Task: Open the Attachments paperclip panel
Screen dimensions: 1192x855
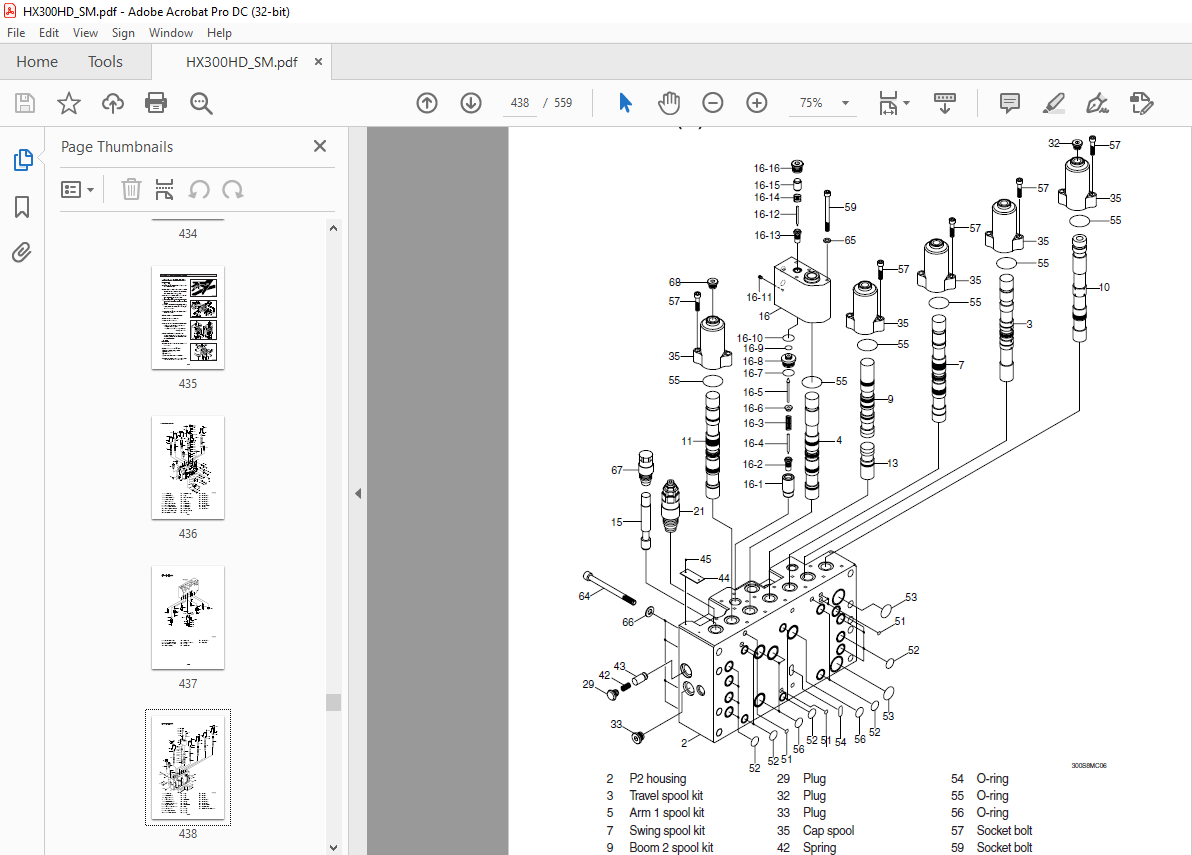Action: pyautogui.click(x=21, y=252)
